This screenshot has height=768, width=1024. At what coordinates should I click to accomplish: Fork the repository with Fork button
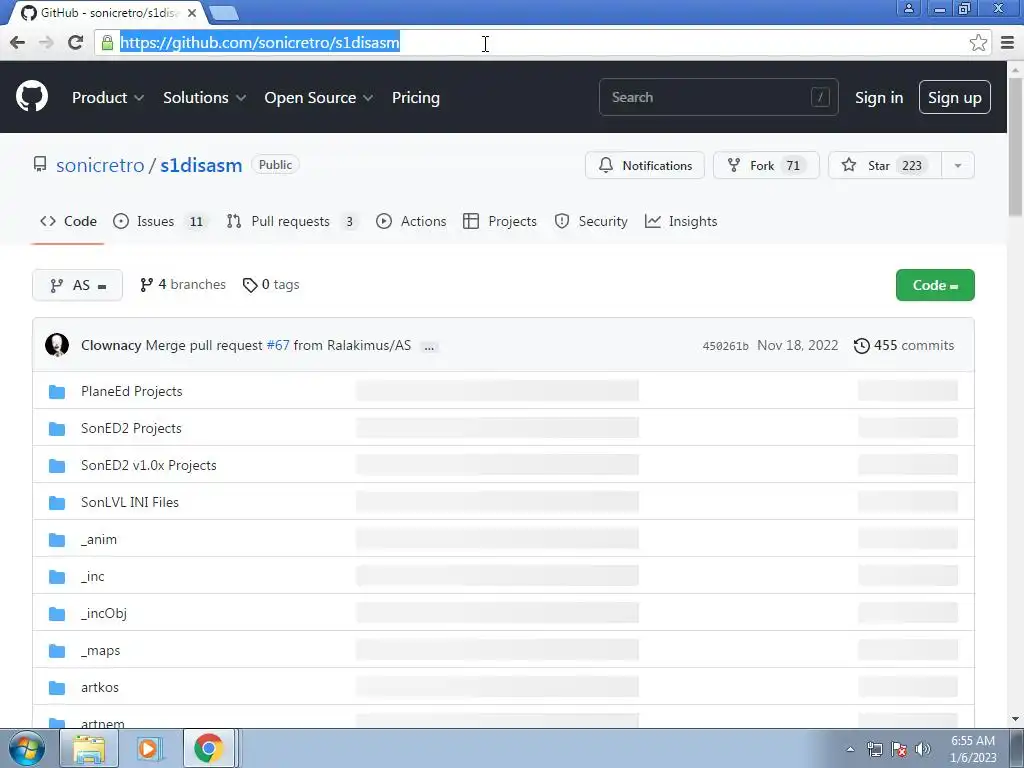click(766, 165)
